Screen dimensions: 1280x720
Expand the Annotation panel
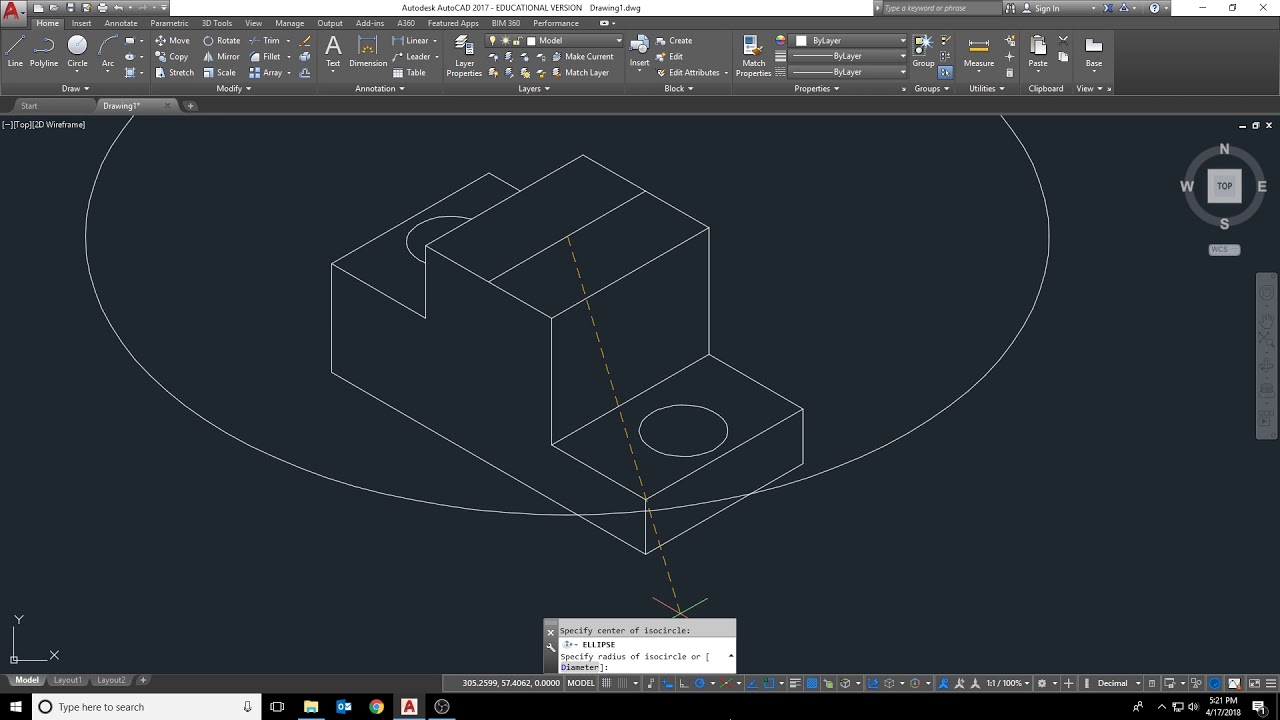pos(380,88)
